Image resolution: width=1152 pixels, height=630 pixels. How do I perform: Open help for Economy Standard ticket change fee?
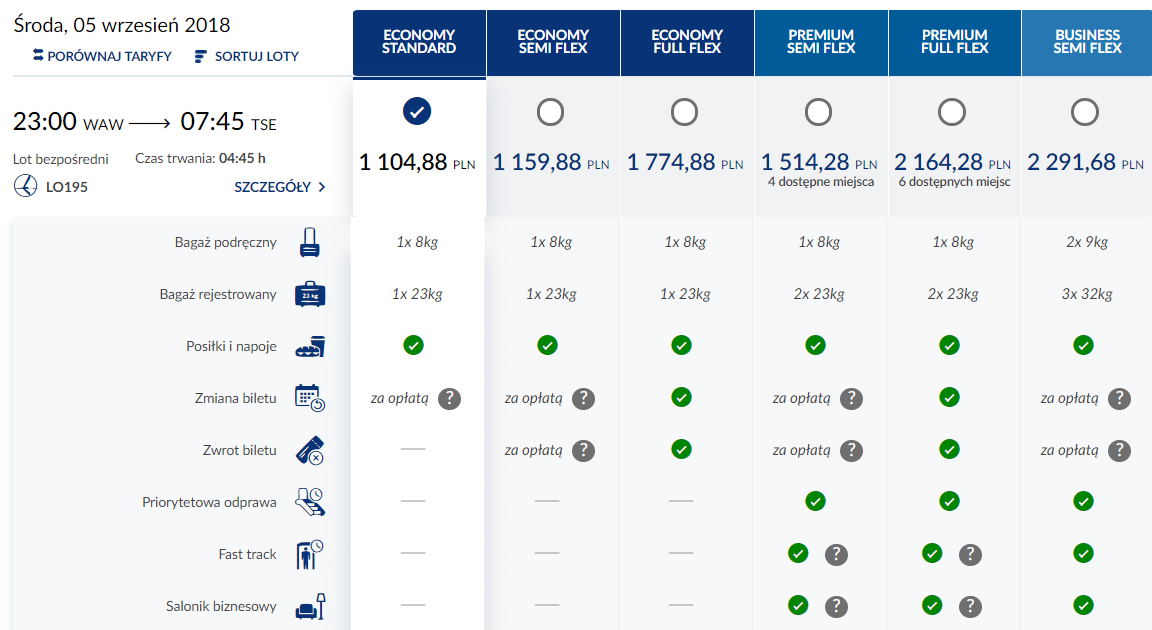point(450,398)
